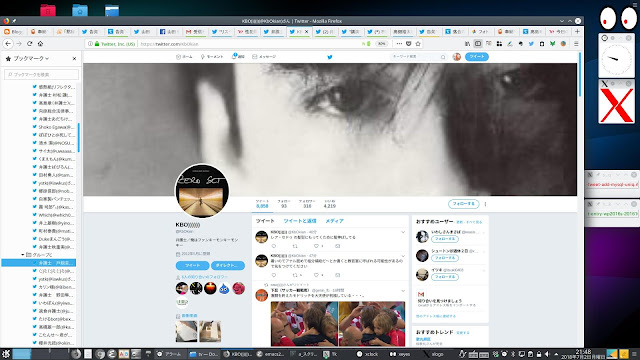Click left profile ツイート button
Viewport: 640px width, 360px height.
(x=192, y=265)
